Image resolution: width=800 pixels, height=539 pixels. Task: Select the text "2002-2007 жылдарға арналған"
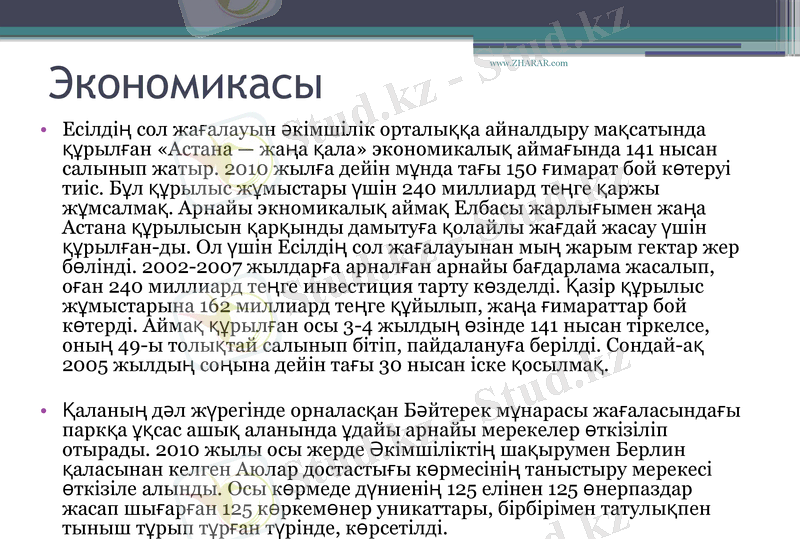pos(287,267)
